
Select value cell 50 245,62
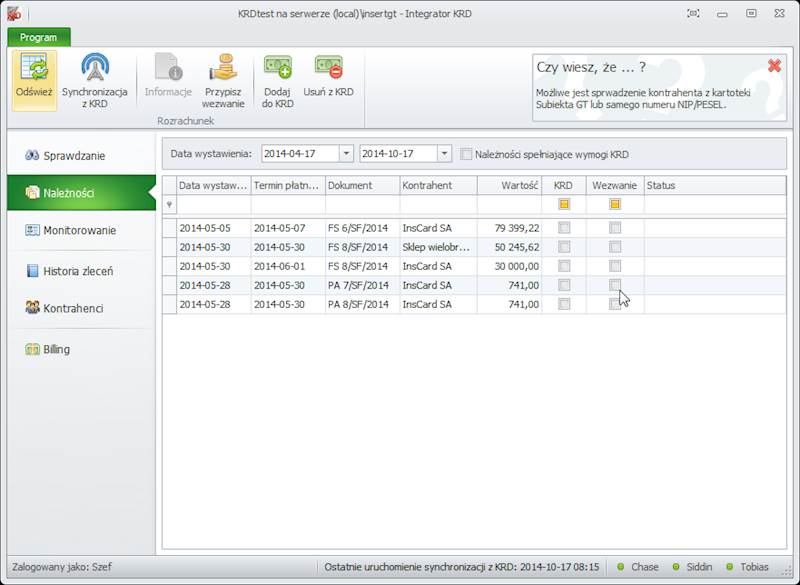pos(510,247)
